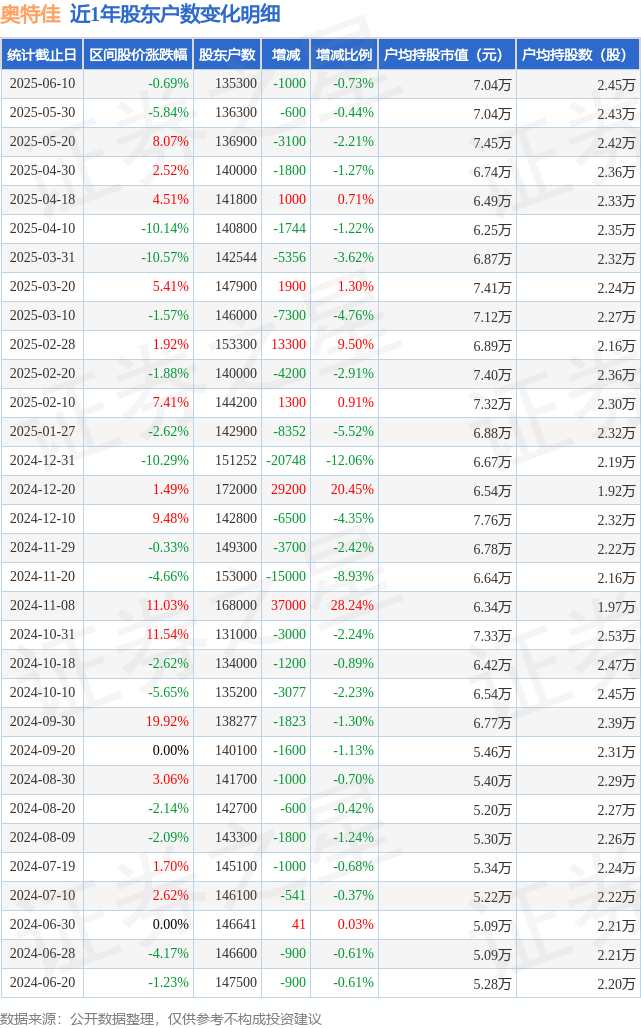Click the 数据来源 footer note
The image size is (641, 1028).
tap(161, 1019)
